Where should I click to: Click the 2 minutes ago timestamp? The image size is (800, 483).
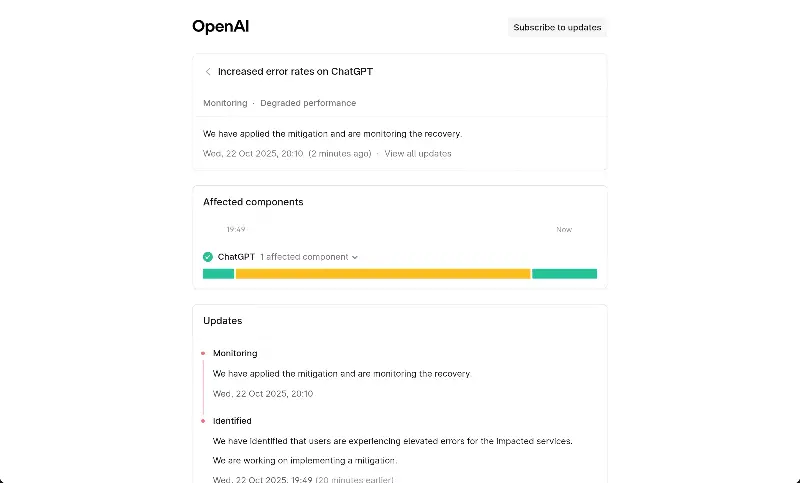point(340,154)
